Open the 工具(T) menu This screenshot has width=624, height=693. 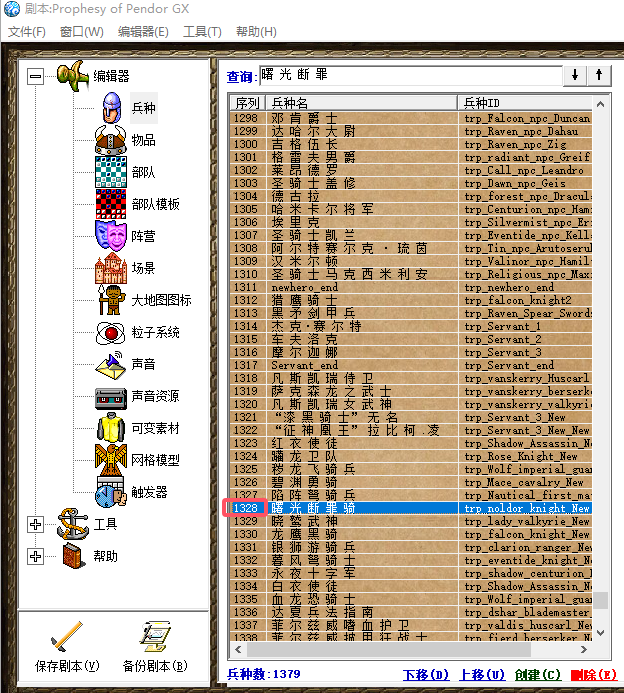202,32
